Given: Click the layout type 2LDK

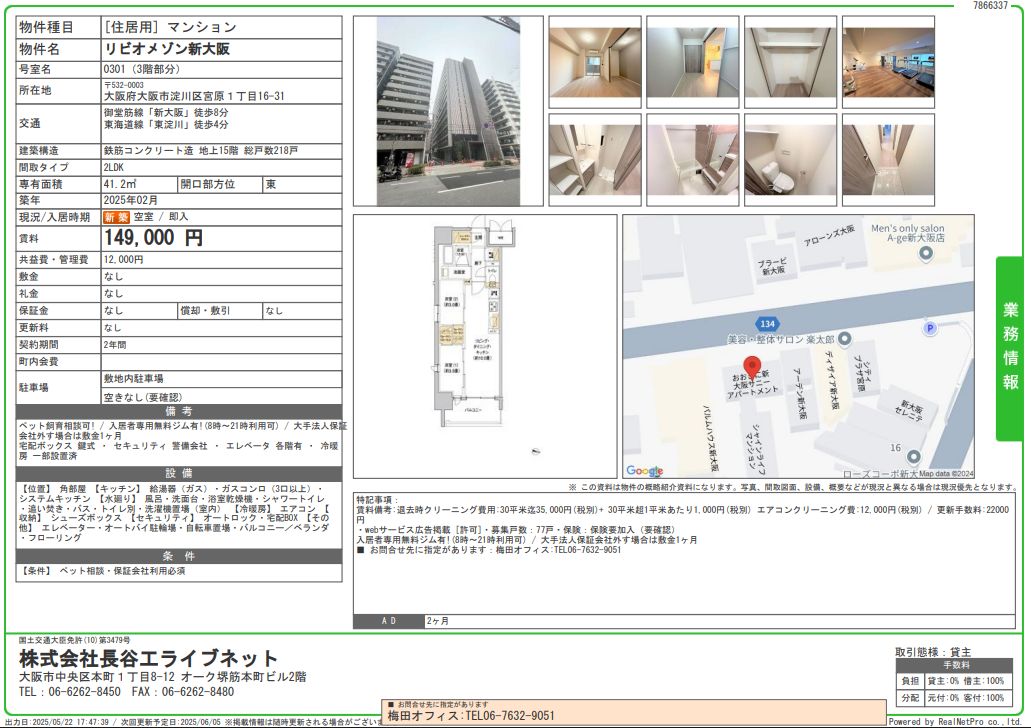Looking at the screenshot, I should click(x=114, y=168).
